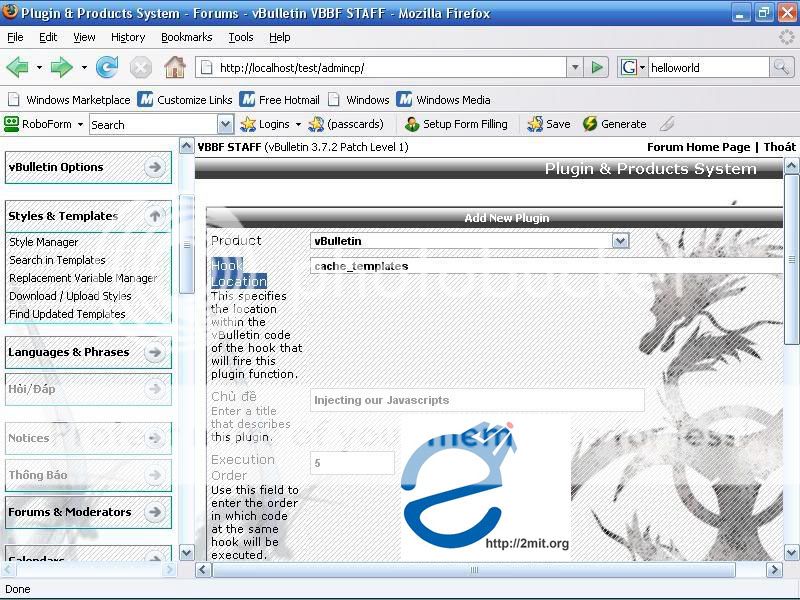Click the RoboForm Generate icon
The width and height of the screenshot is (800, 600).
[614, 124]
